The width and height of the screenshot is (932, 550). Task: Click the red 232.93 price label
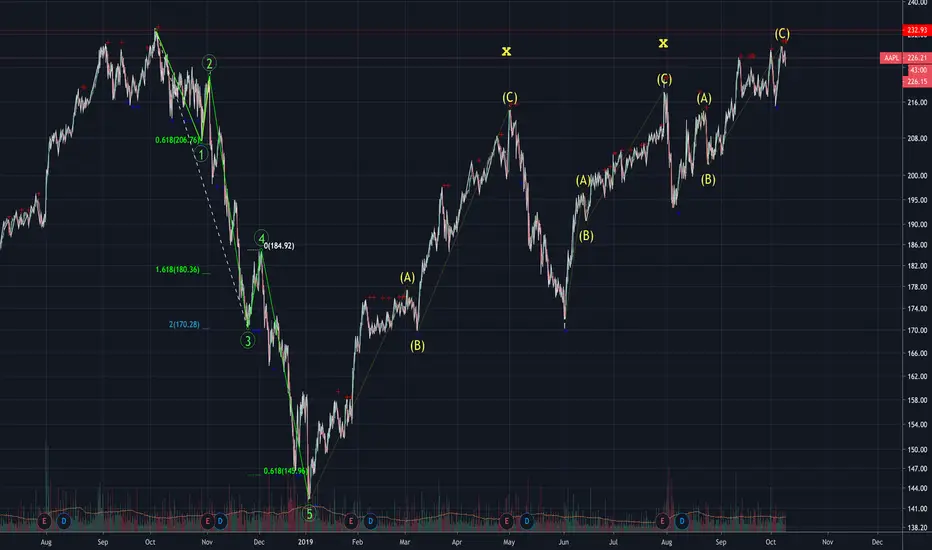pos(917,30)
